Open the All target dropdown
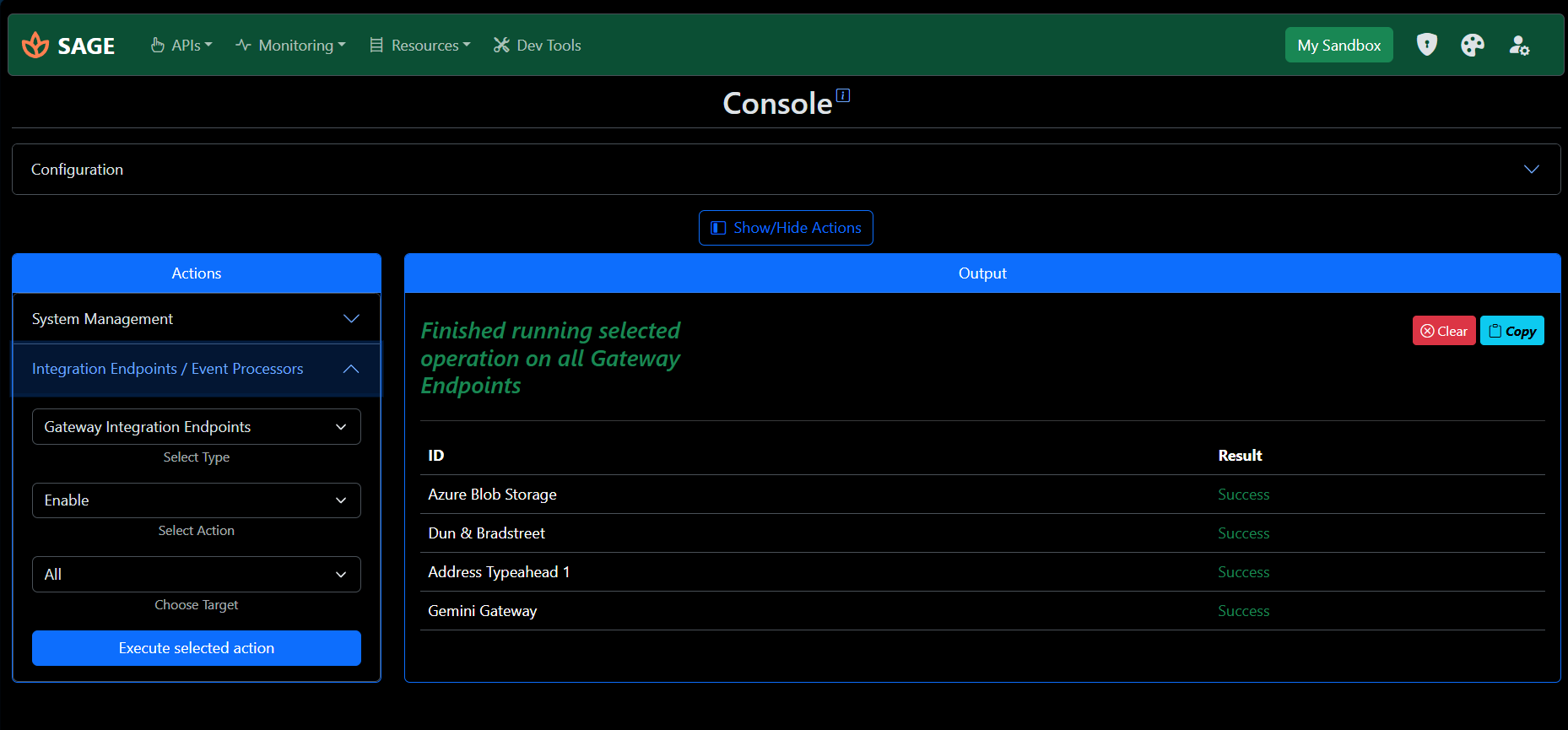 [197, 574]
